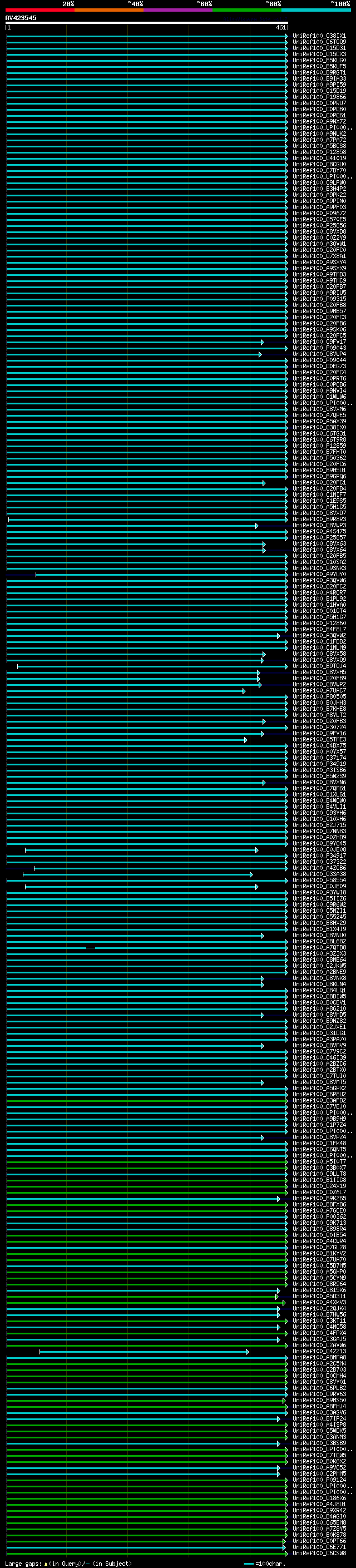Select hit label UniRef100_D0CMH4
356x1568 pixels.
coord(319,1376)
